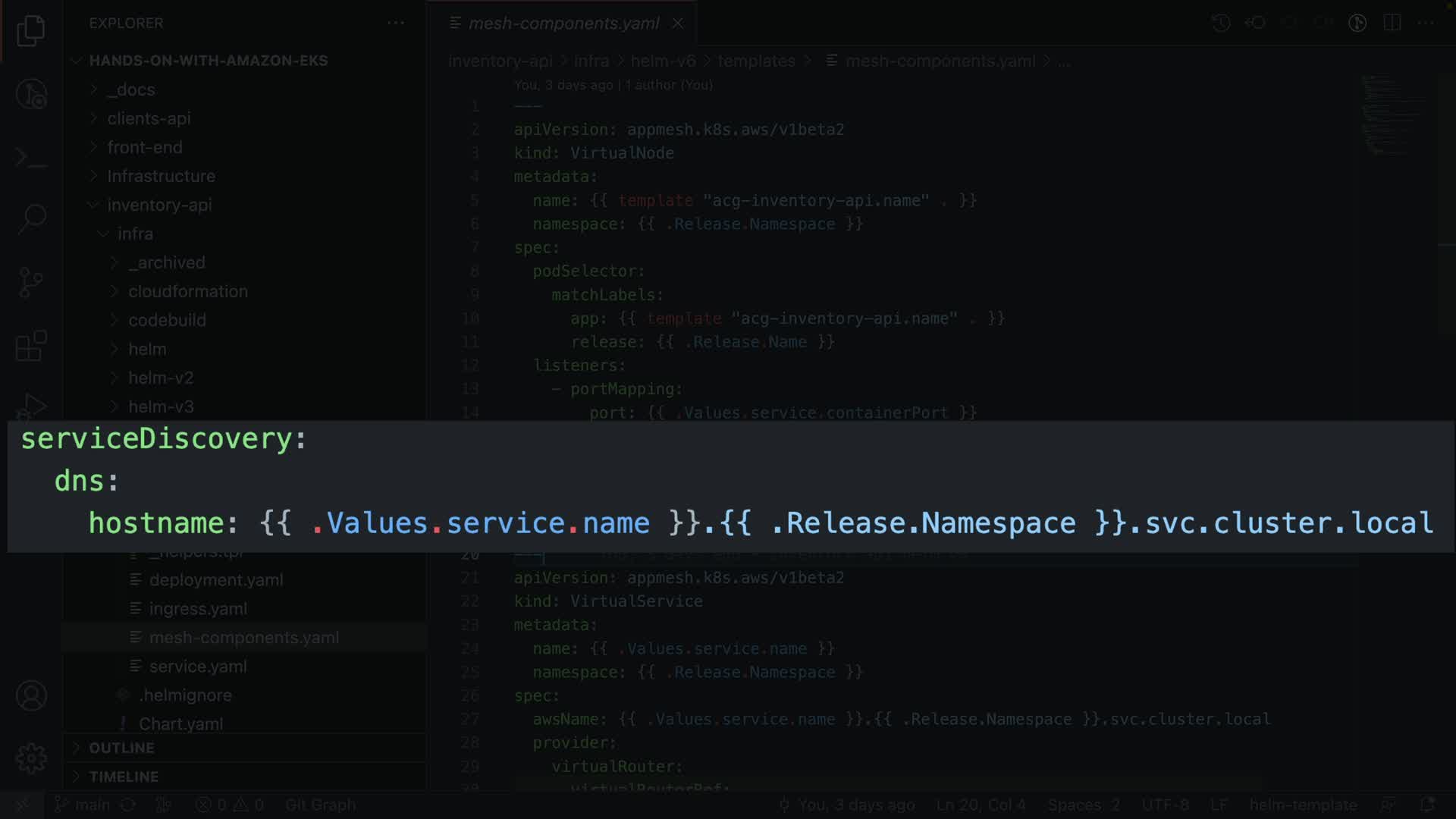Open deployment.yaml in the explorer

click(215, 580)
